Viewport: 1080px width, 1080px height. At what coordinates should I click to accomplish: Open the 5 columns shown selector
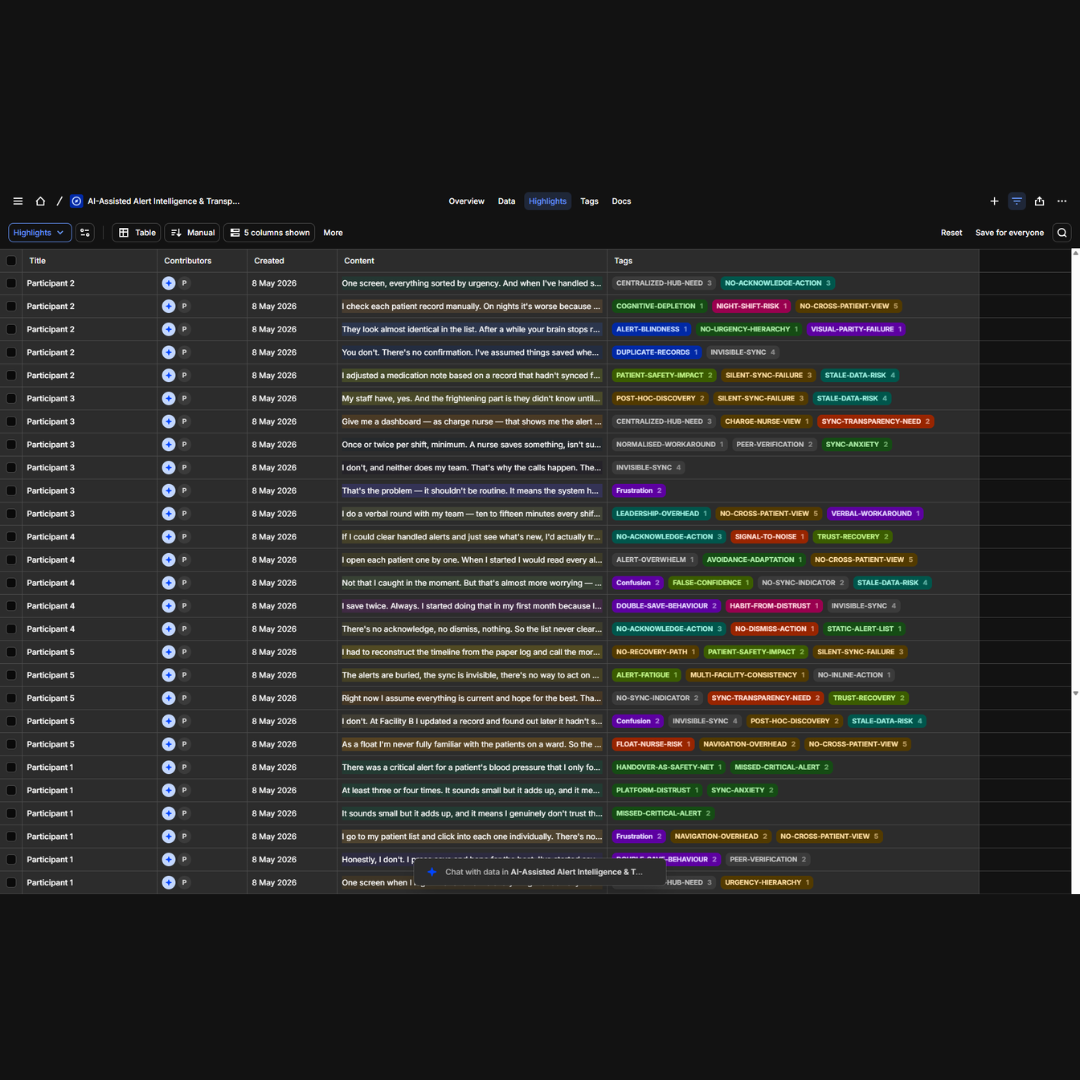click(x=269, y=233)
